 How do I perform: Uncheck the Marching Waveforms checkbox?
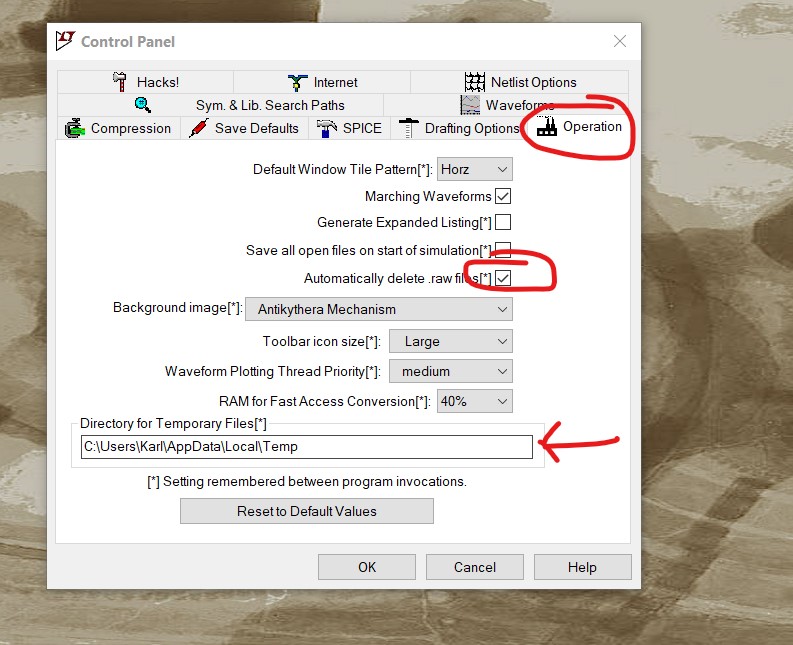[503, 196]
